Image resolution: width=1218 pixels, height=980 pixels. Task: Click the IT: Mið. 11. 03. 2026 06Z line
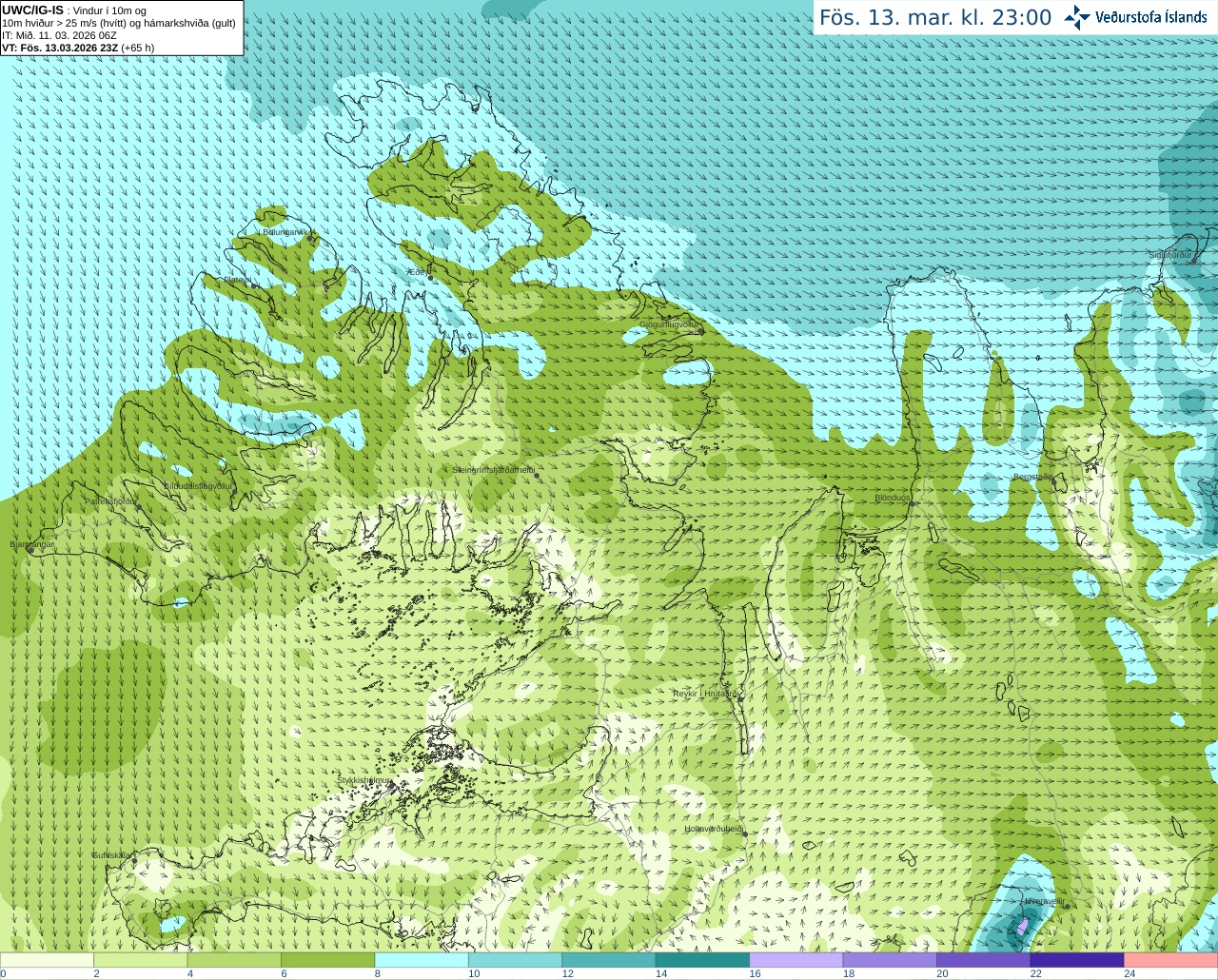tap(59, 35)
